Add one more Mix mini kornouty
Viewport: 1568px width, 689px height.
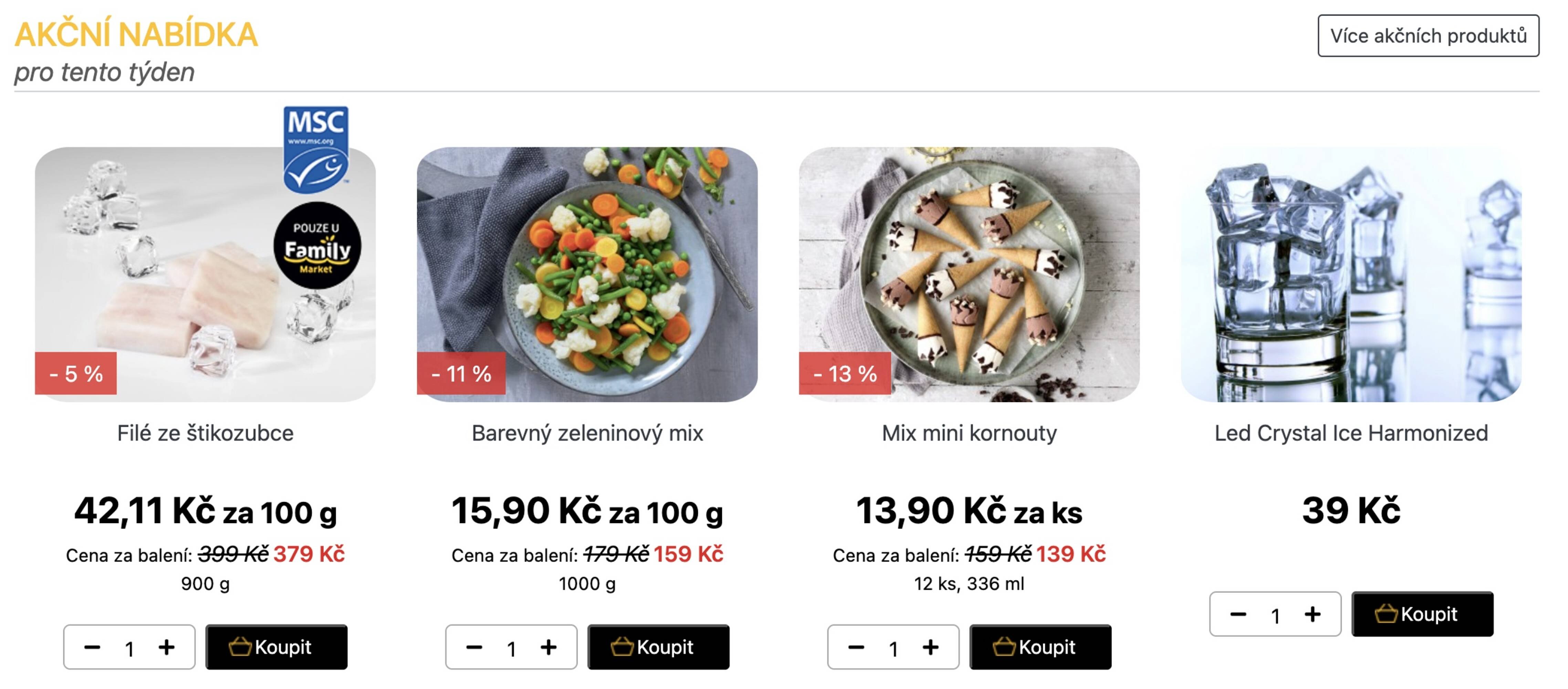tap(930, 647)
